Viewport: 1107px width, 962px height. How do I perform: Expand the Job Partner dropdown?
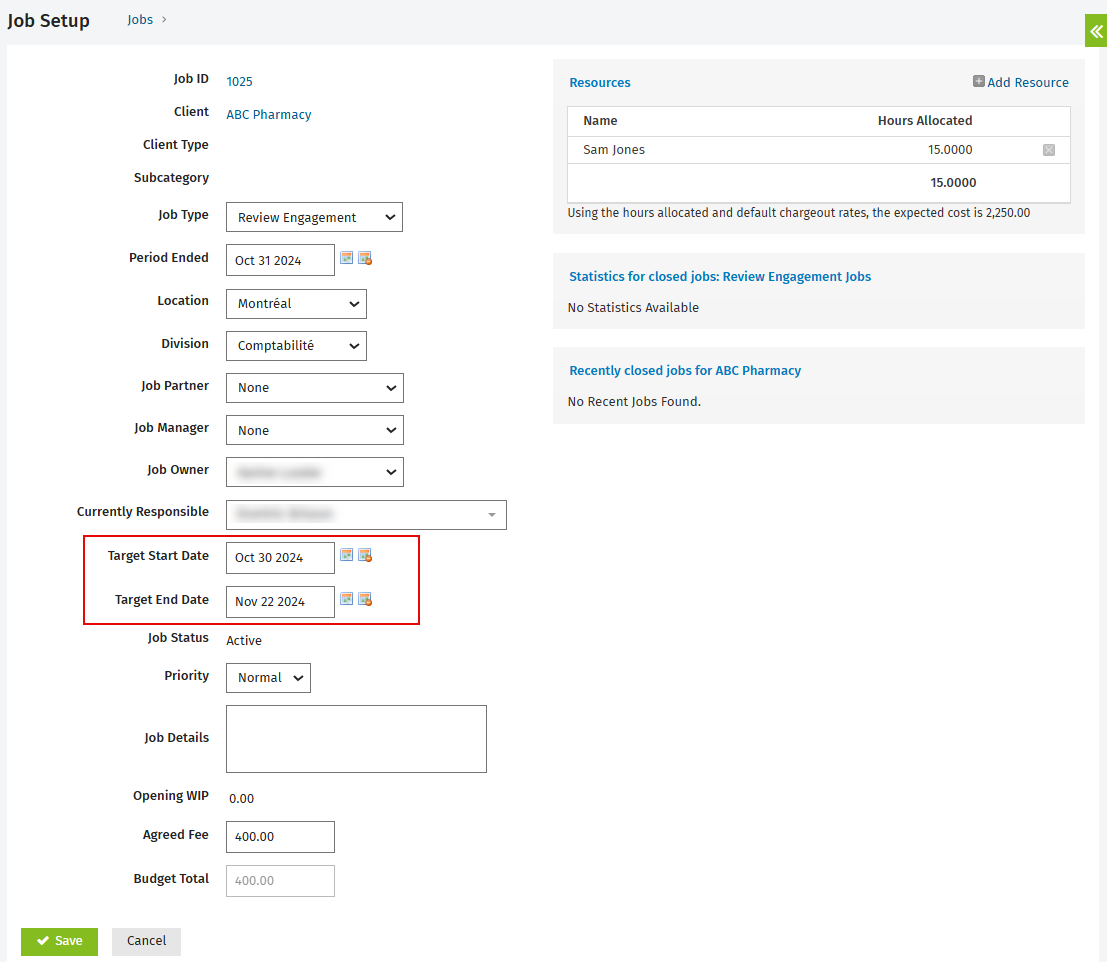point(315,388)
